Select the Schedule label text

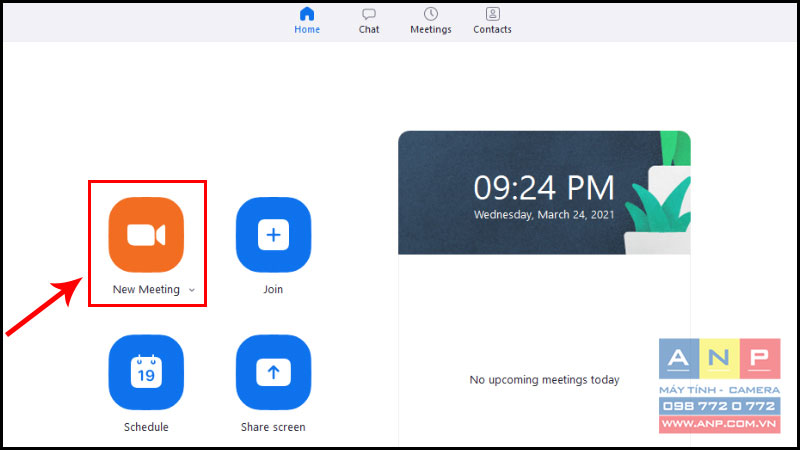pos(146,427)
